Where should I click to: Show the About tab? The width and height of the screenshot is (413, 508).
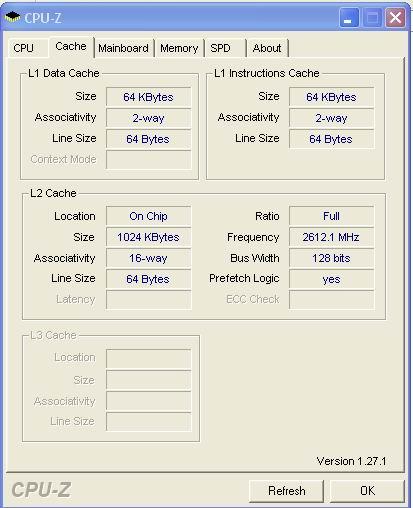click(x=267, y=48)
